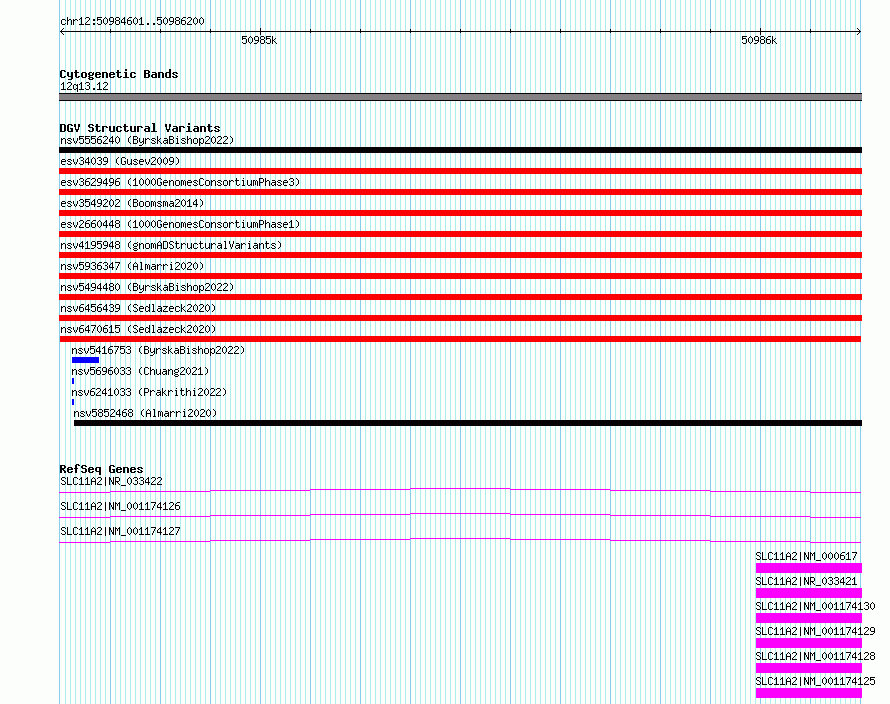Viewport: 890px width, 704px height.
Task: Click the red bar under esv3629496
Action: click(x=460, y=192)
